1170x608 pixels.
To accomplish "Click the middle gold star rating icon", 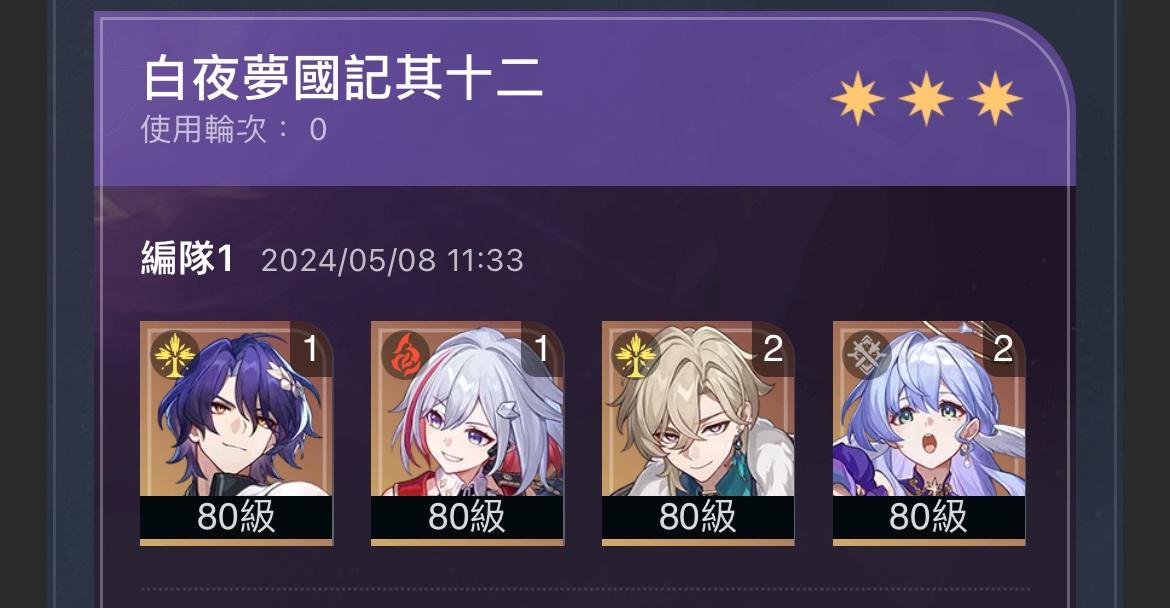I will pos(926,98).
